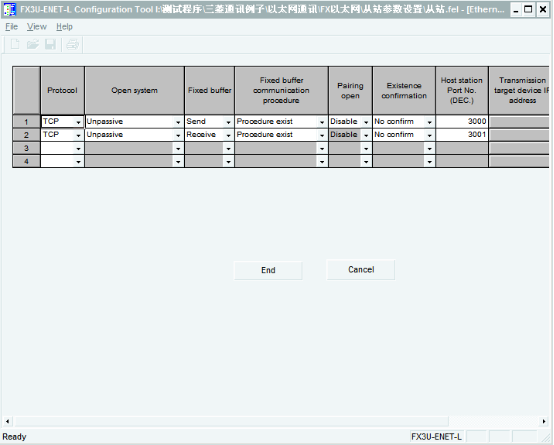Click the Cancel button
The image size is (554, 445).
(361, 270)
